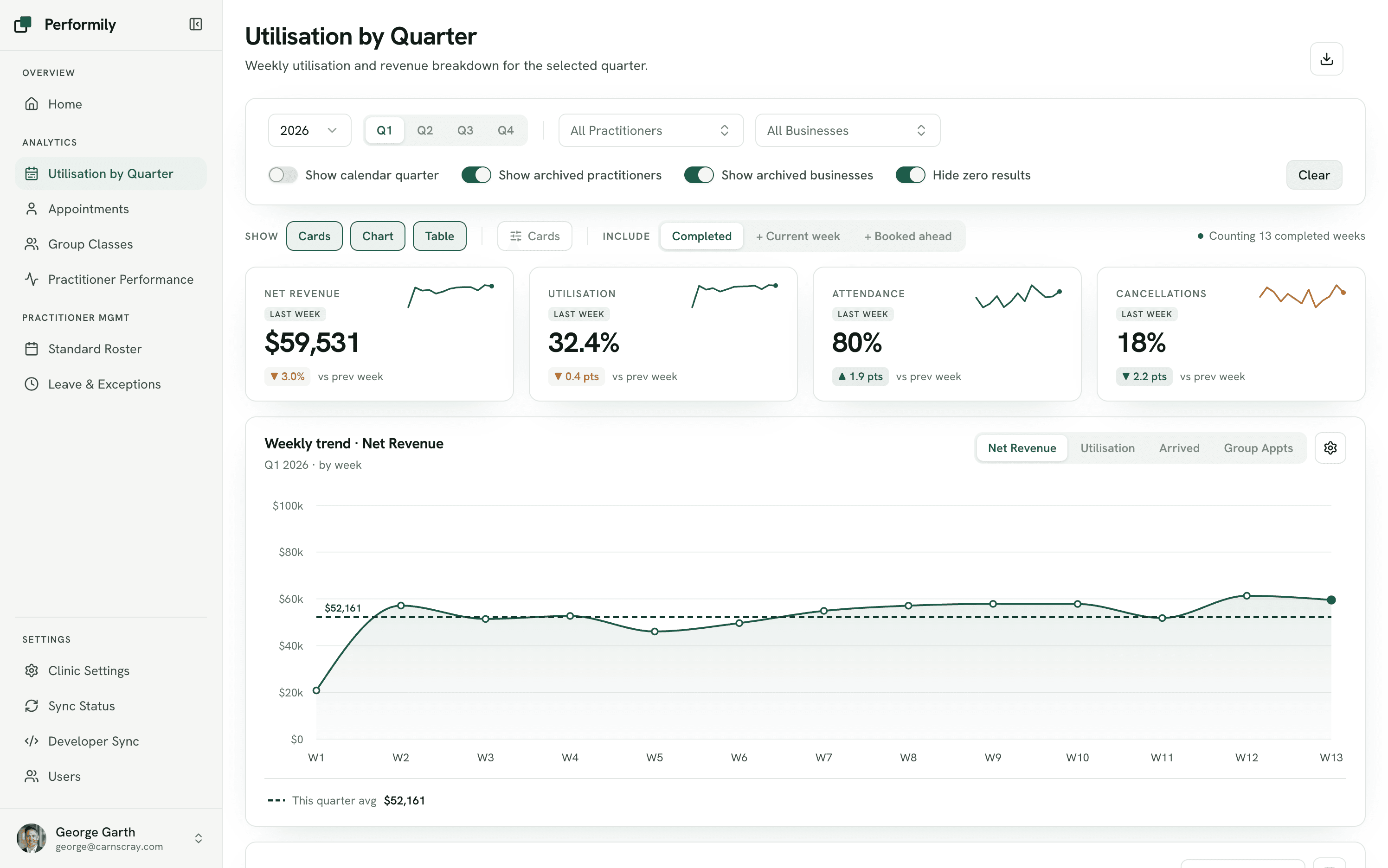The height and width of the screenshot is (868, 1388).
Task: Click the Home house icon
Action: click(x=32, y=104)
